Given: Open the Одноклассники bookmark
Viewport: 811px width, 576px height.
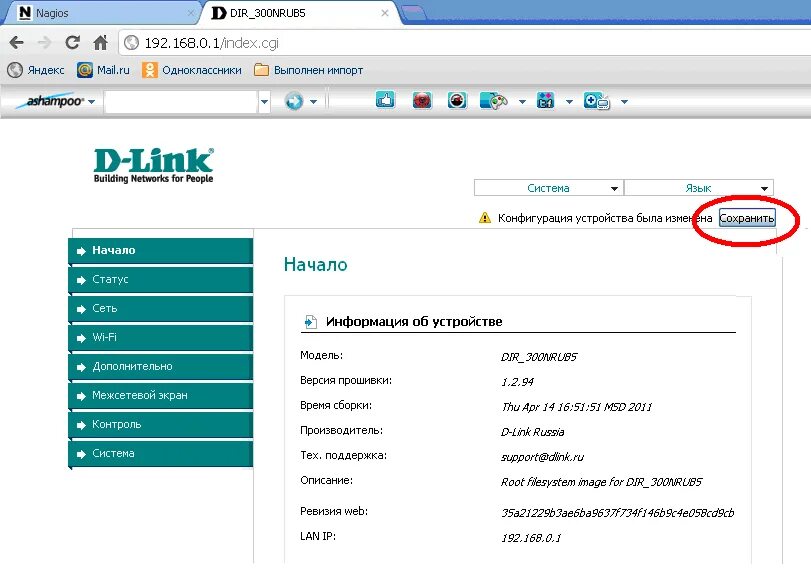Looking at the screenshot, I should 192,70.
